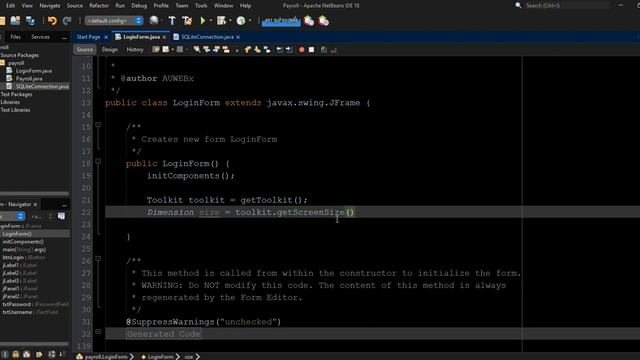Screen dimensions: 640x360
Task: Build project with the hammer icon
Action: pyautogui.click(x=172, y=21)
